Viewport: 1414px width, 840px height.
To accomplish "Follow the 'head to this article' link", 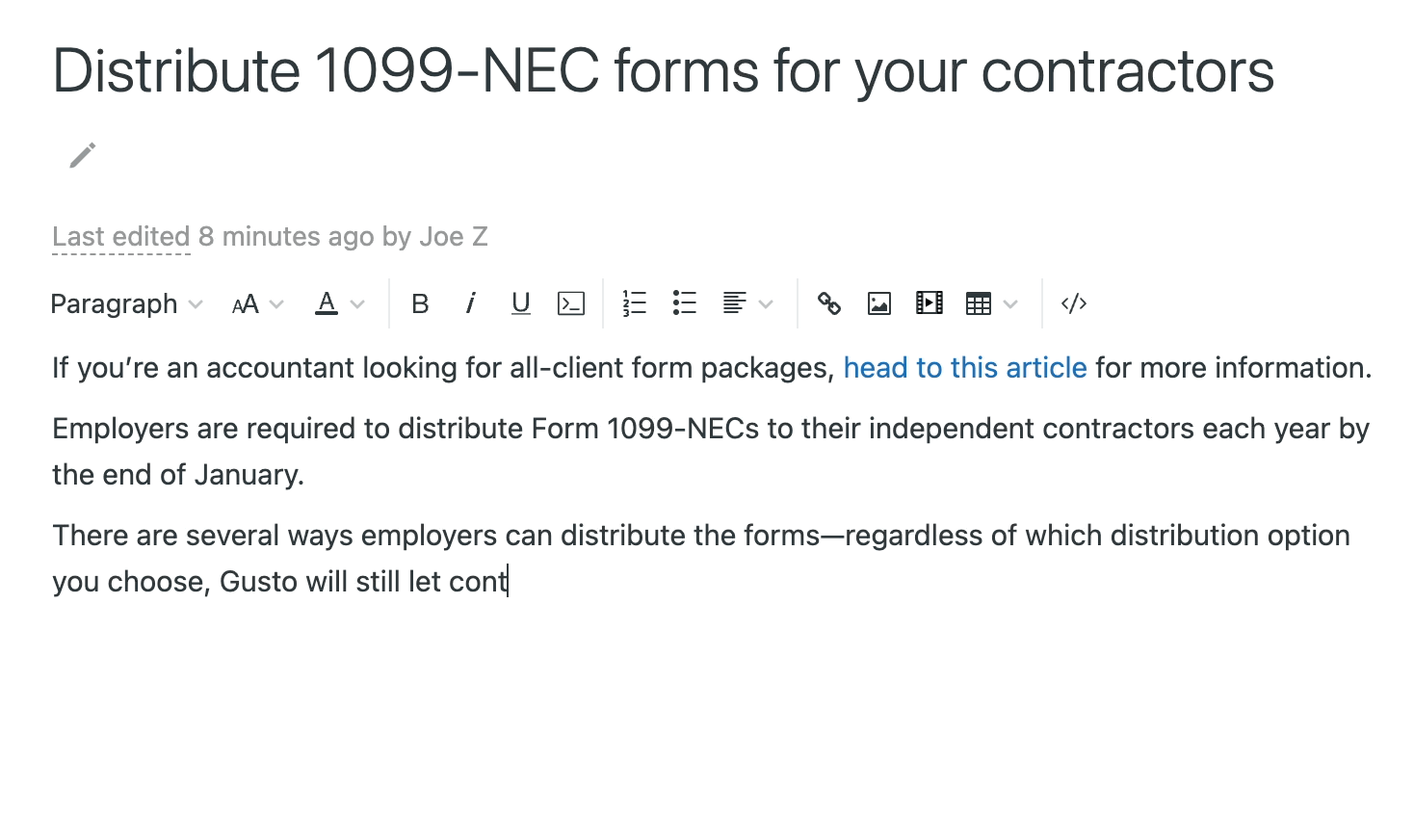I will 965,367.
